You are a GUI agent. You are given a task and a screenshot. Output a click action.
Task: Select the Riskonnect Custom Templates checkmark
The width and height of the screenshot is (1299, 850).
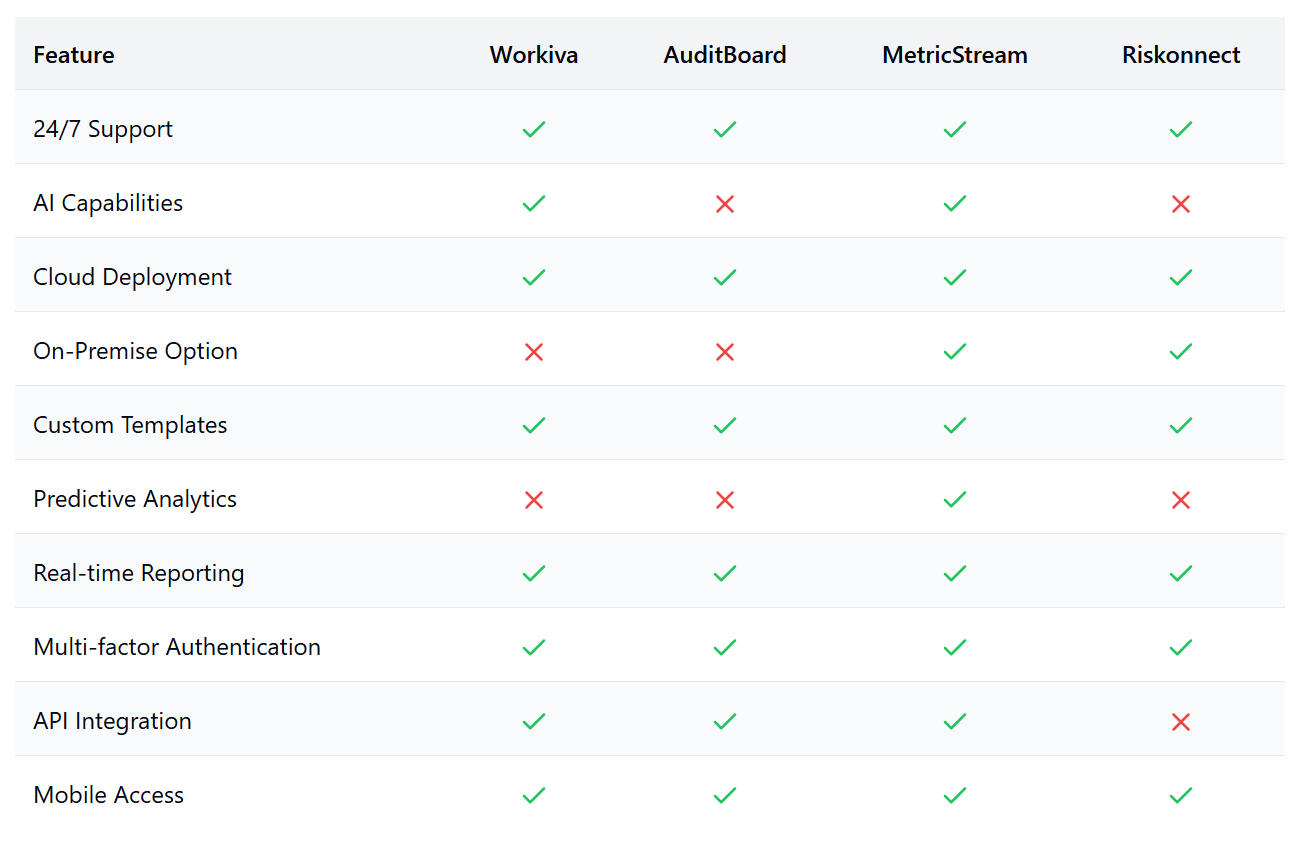tap(1180, 425)
